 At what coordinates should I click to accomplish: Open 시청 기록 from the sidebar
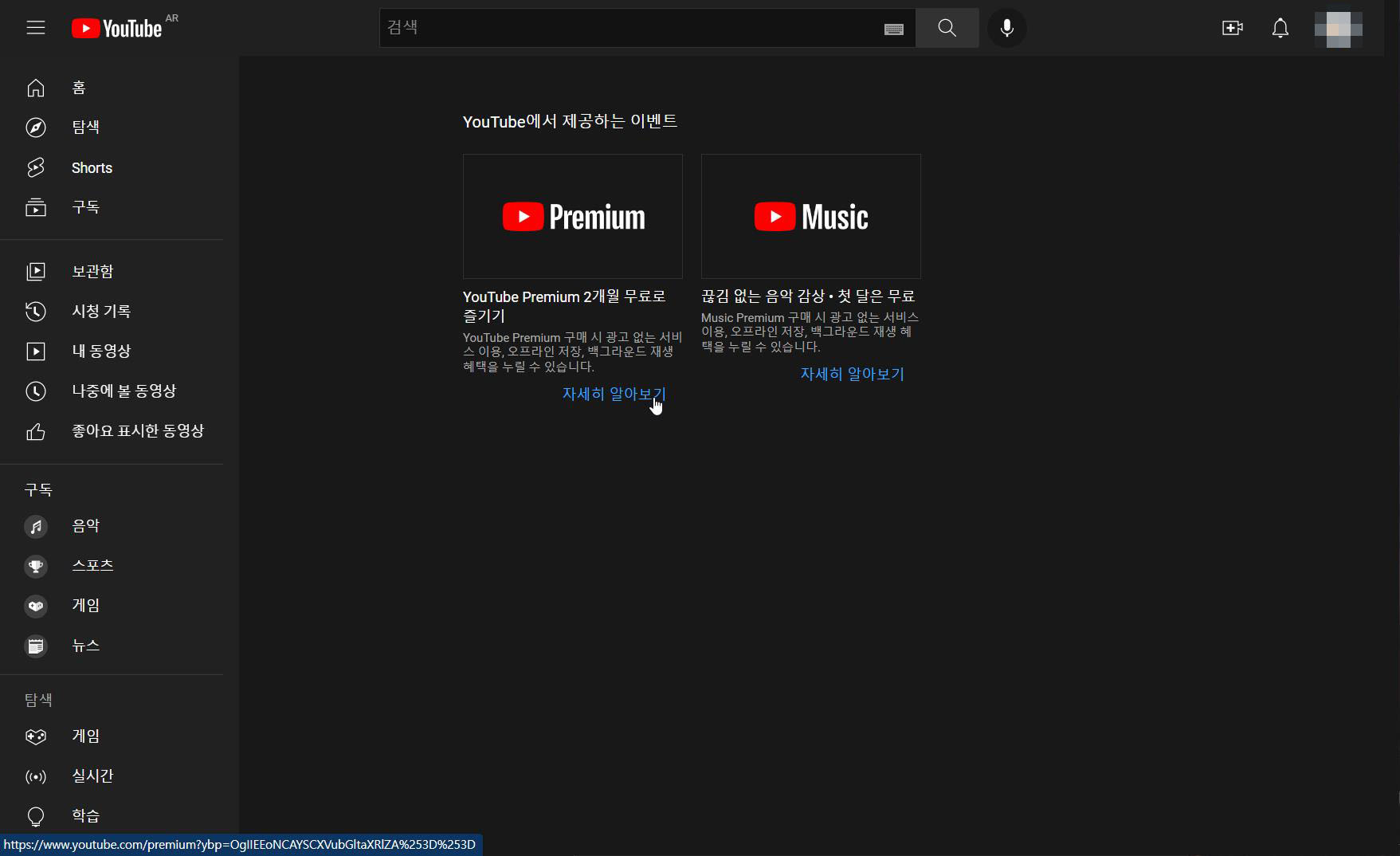(101, 311)
